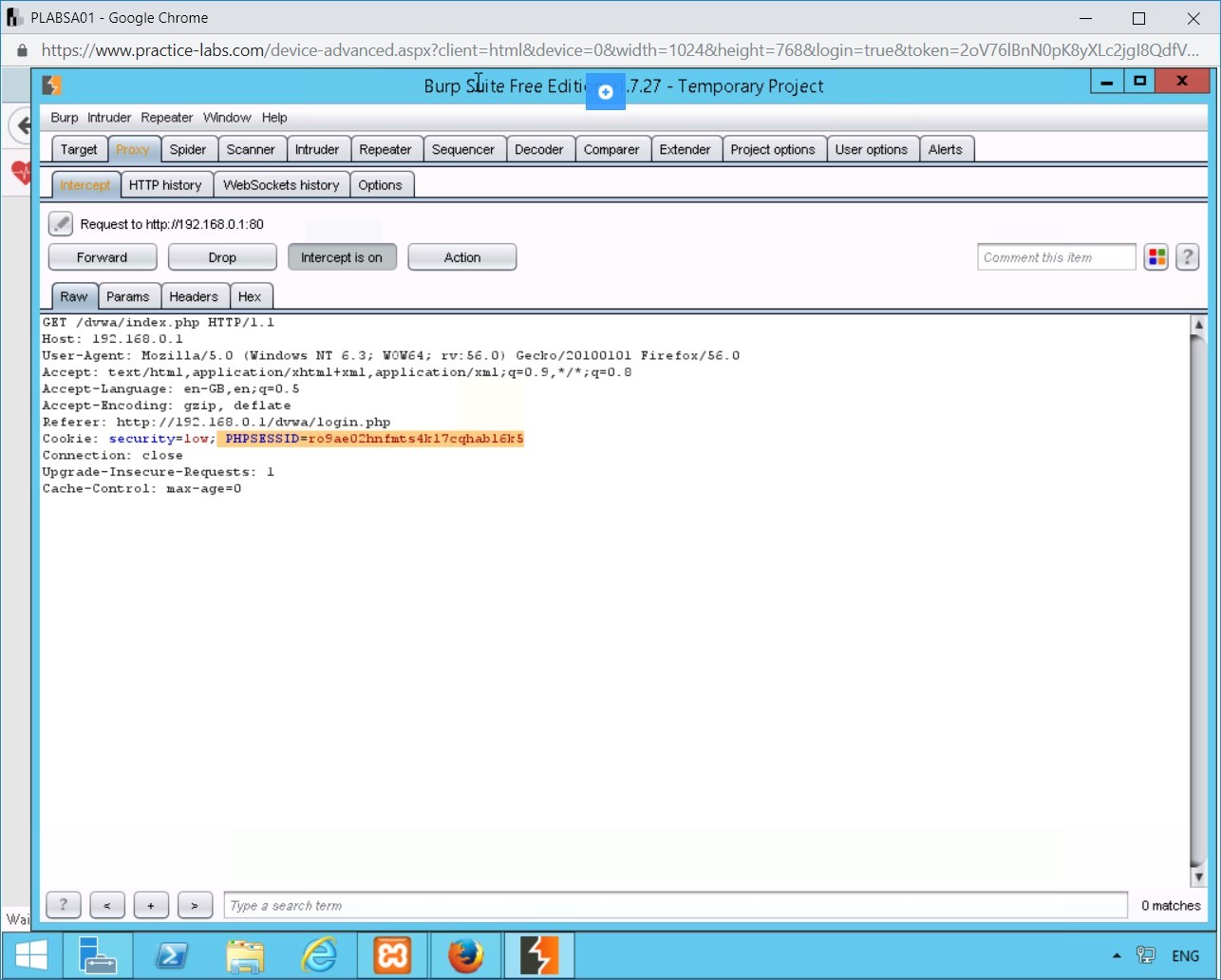Click the Comment this item field

pyautogui.click(x=1056, y=257)
